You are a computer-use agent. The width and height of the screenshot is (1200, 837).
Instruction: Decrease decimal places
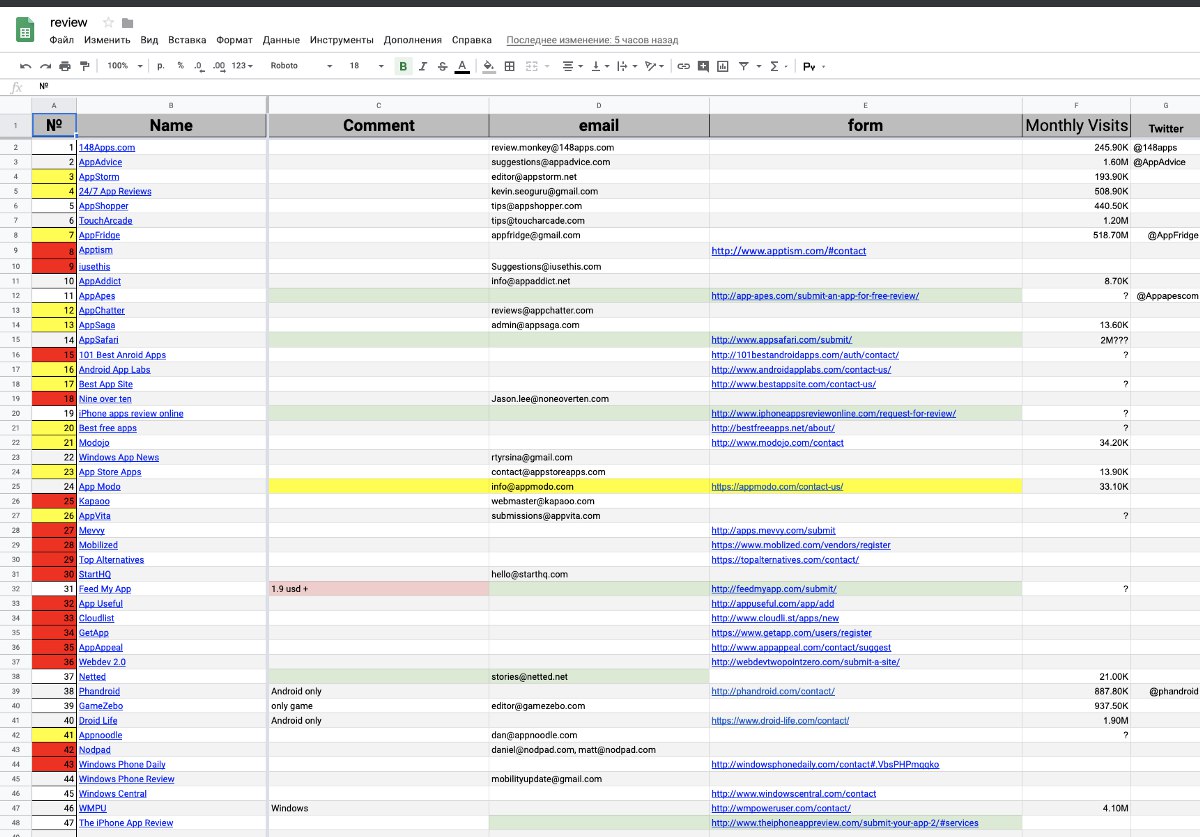pyautogui.click(x=198, y=66)
